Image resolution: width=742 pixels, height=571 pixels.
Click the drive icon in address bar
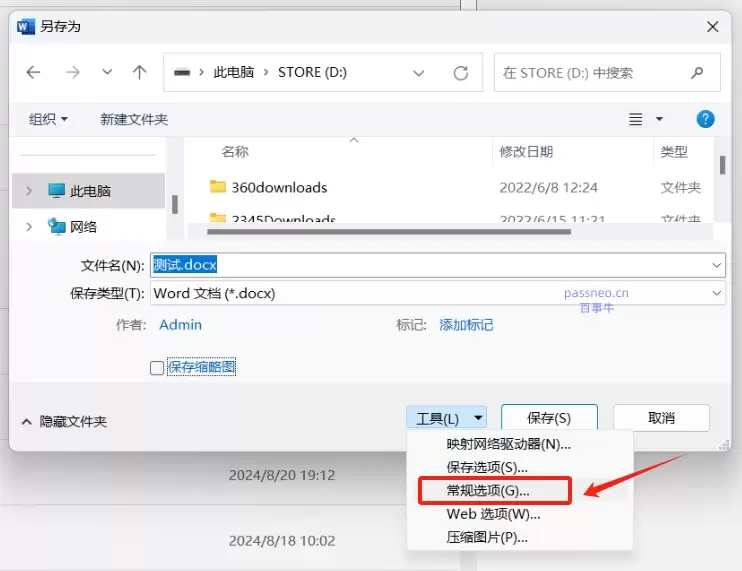[182, 73]
